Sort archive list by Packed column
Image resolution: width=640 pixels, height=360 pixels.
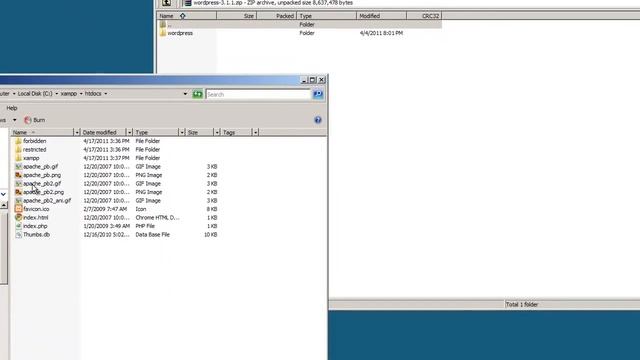tap(276, 16)
